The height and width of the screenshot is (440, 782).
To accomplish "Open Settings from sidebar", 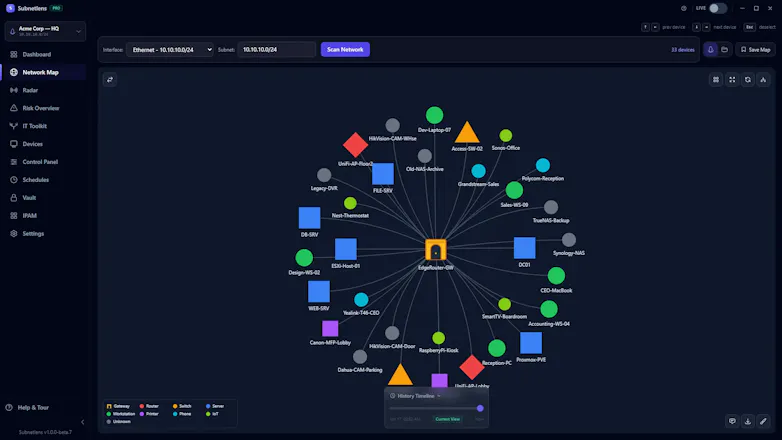I will coord(33,234).
